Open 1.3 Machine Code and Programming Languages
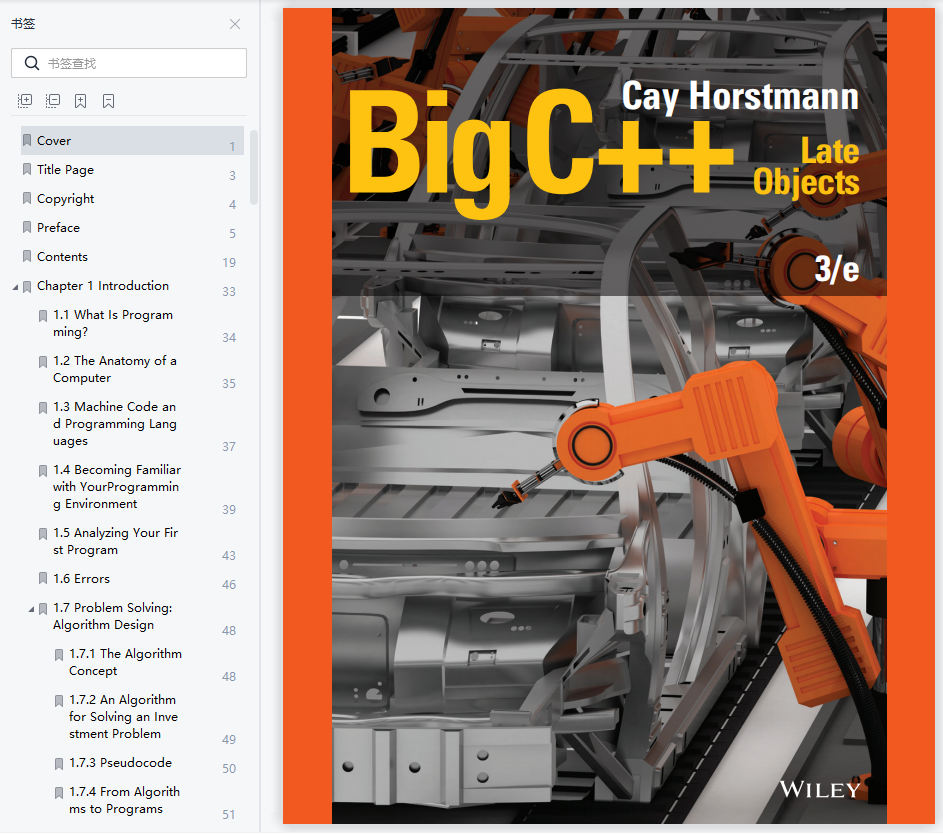 coord(114,424)
